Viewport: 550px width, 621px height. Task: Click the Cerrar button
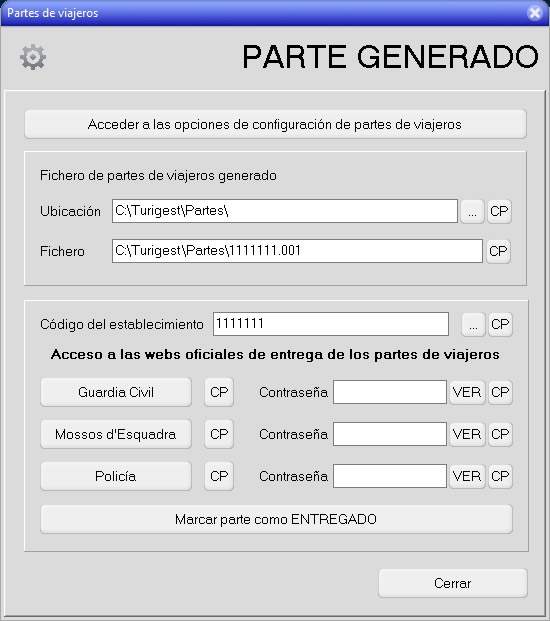[x=453, y=583]
